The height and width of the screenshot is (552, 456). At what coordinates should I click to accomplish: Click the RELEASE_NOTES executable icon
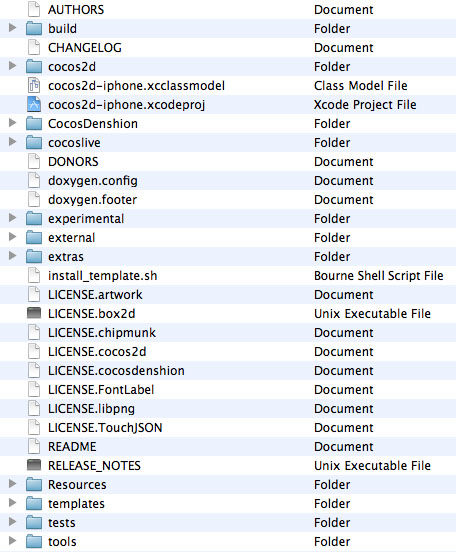click(x=34, y=465)
